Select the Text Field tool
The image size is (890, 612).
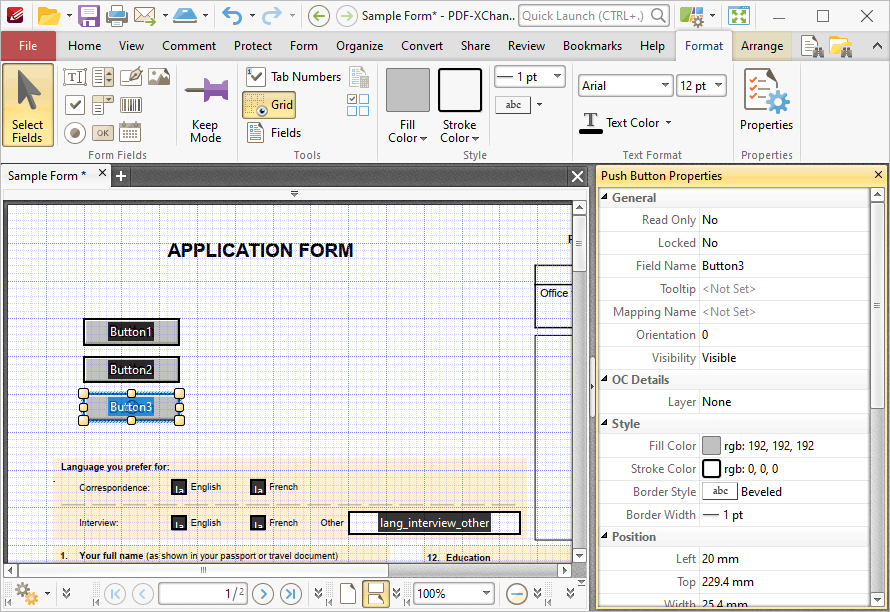[x=75, y=76]
